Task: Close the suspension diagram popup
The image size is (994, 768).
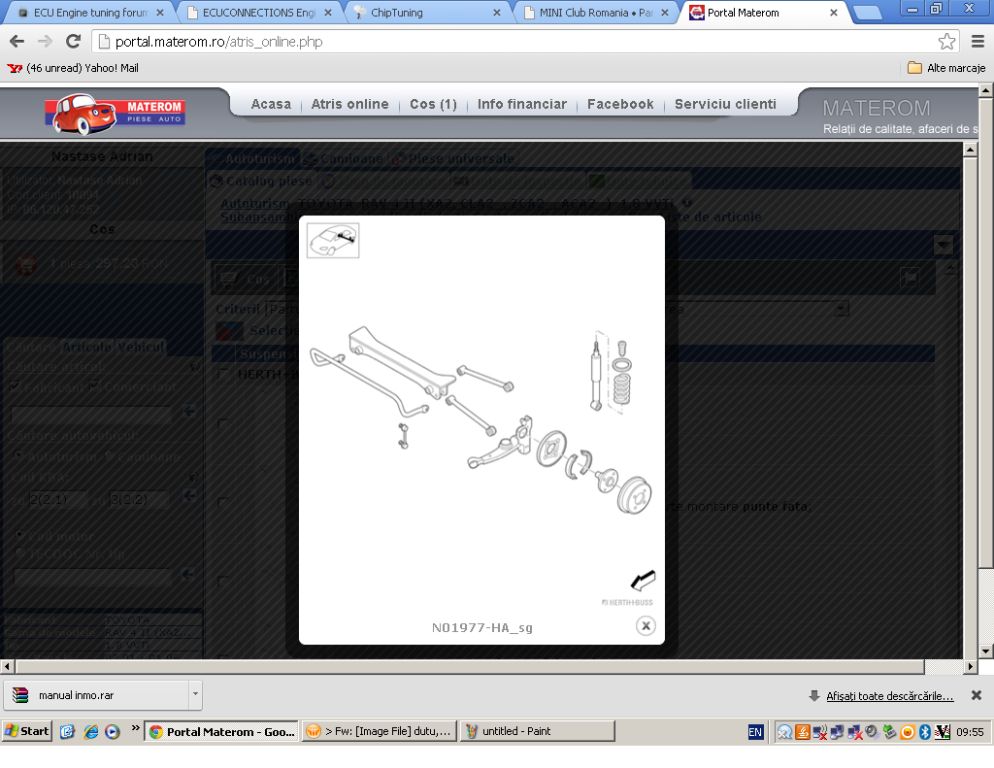Action: pyautogui.click(x=646, y=625)
